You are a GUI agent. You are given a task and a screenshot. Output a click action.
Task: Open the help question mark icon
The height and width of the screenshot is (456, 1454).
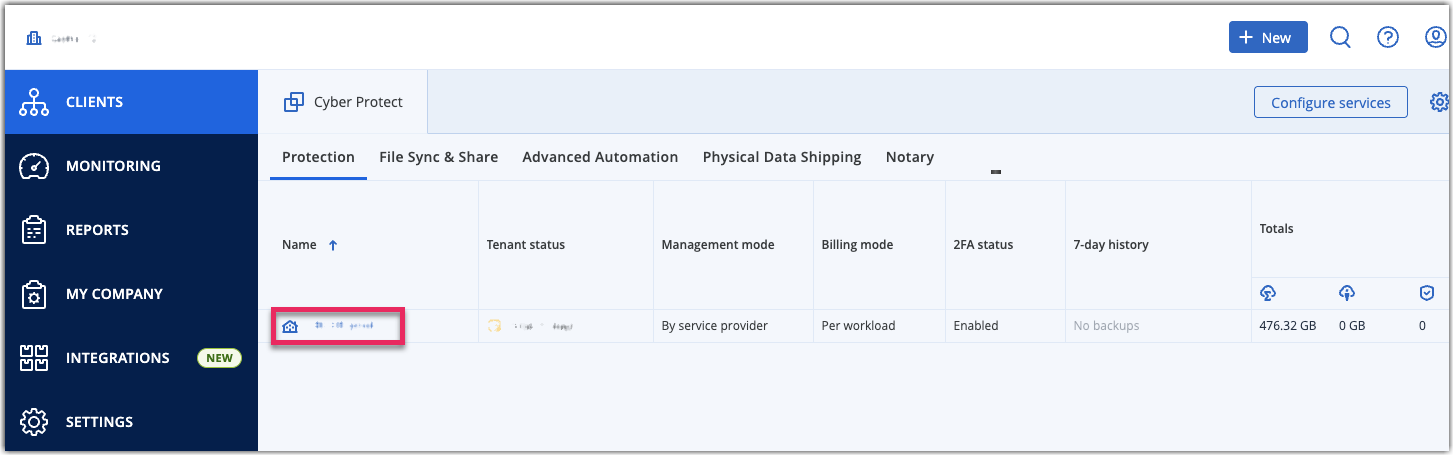pos(1387,37)
